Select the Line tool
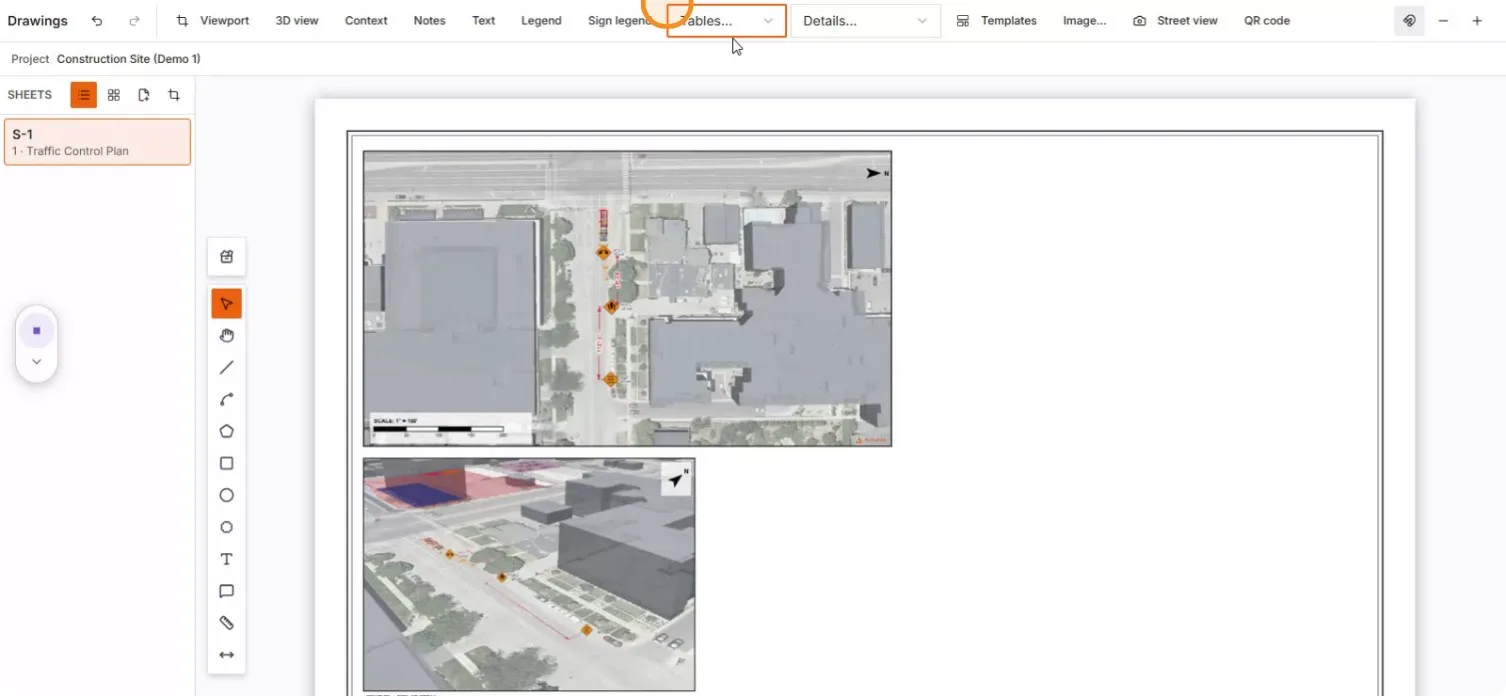The width and height of the screenshot is (1506, 696). [x=227, y=368]
